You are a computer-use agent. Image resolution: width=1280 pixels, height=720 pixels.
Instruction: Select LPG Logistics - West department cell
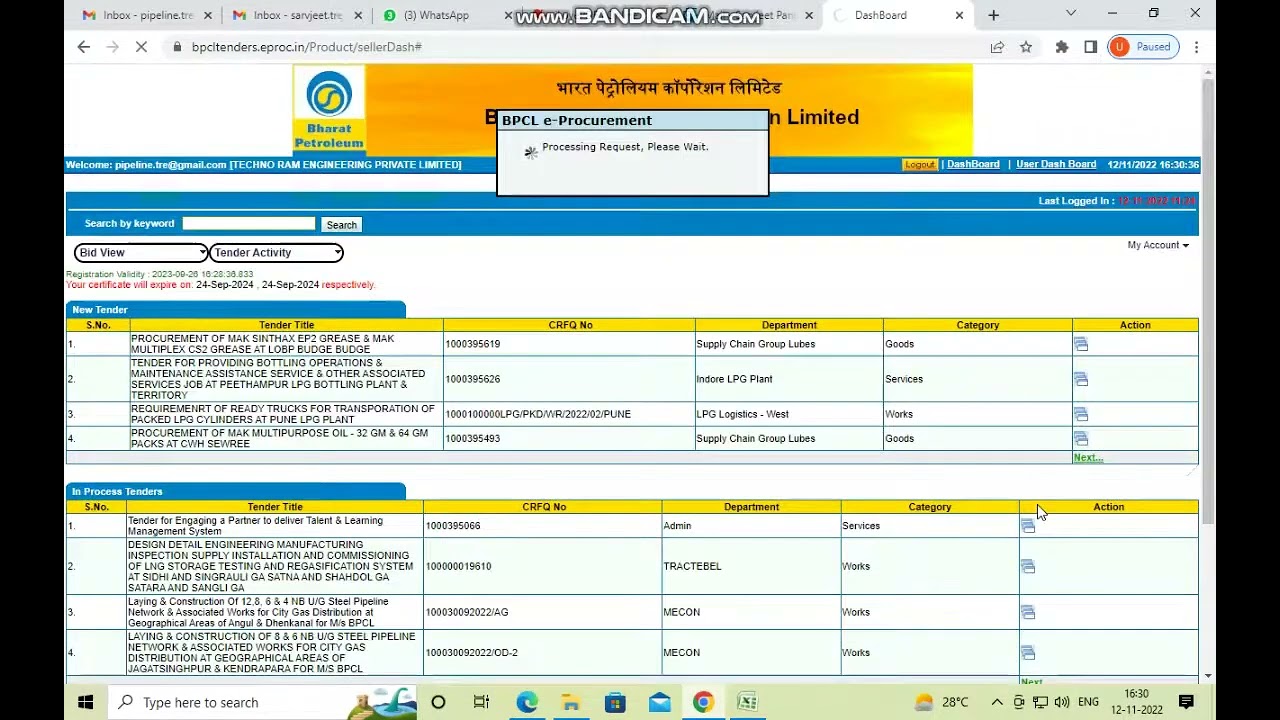(x=789, y=414)
